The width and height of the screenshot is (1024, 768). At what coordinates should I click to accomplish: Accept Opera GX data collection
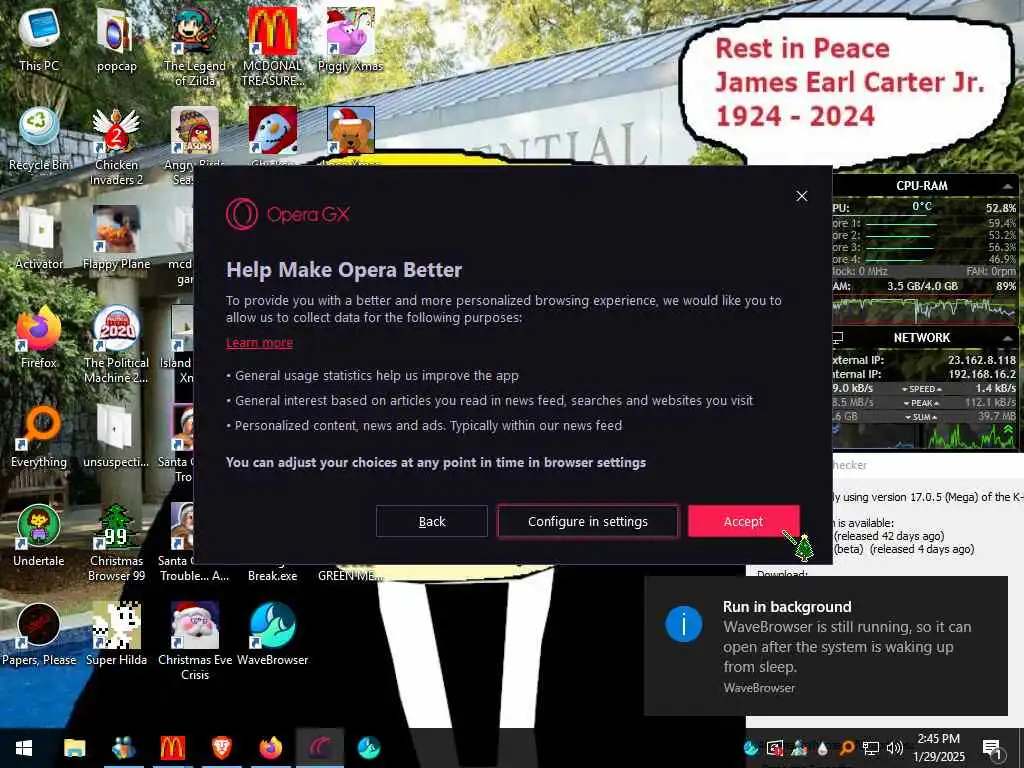[x=743, y=521]
